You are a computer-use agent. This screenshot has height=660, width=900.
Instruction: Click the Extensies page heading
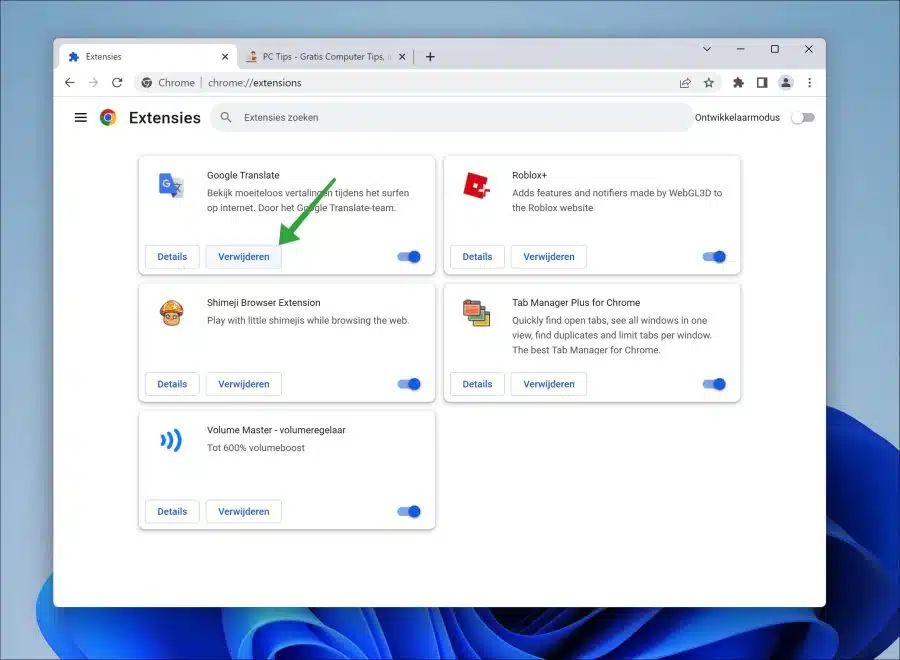coord(165,118)
